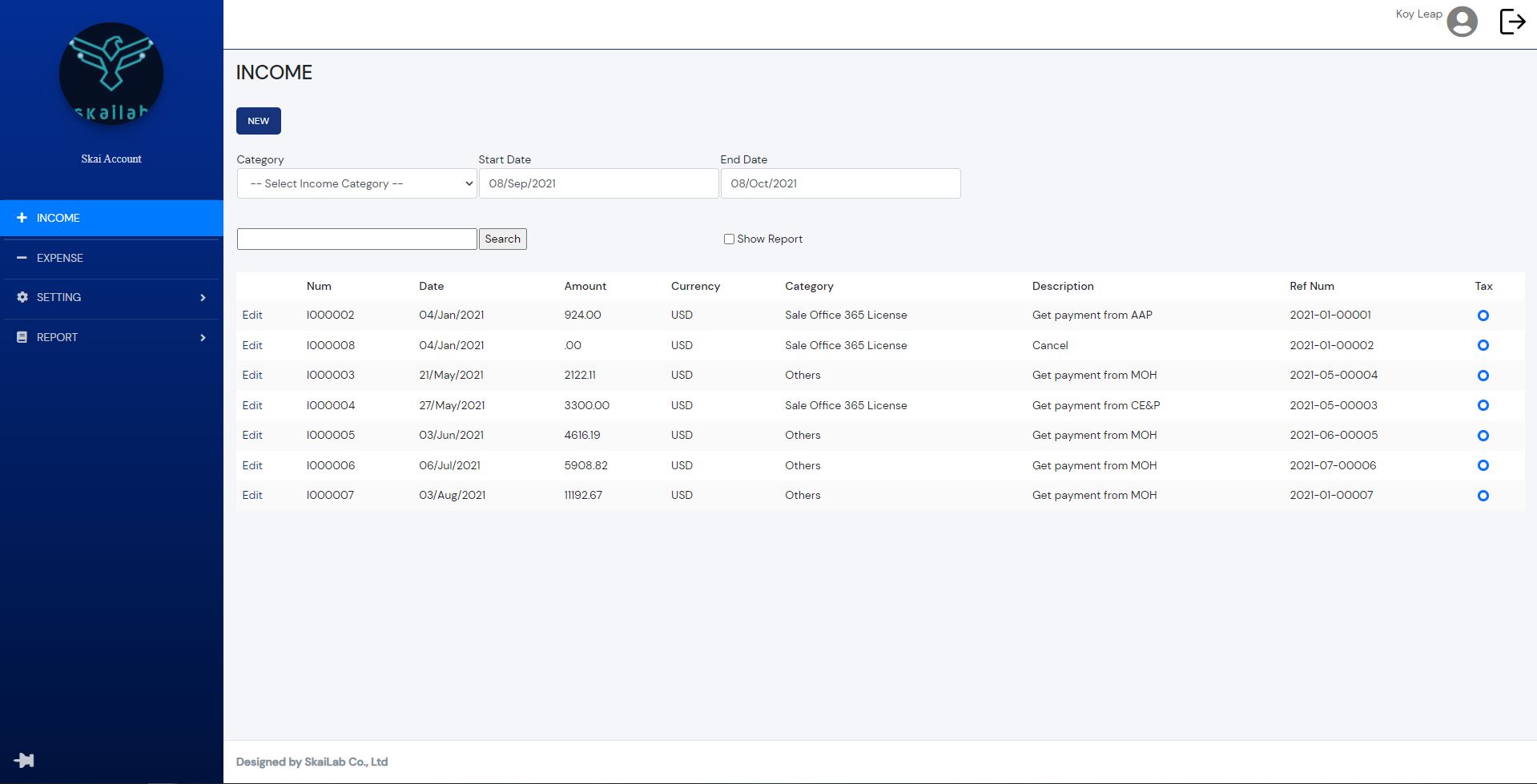Expand the SETTING menu chevron
The height and width of the screenshot is (784, 1537).
pos(203,298)
